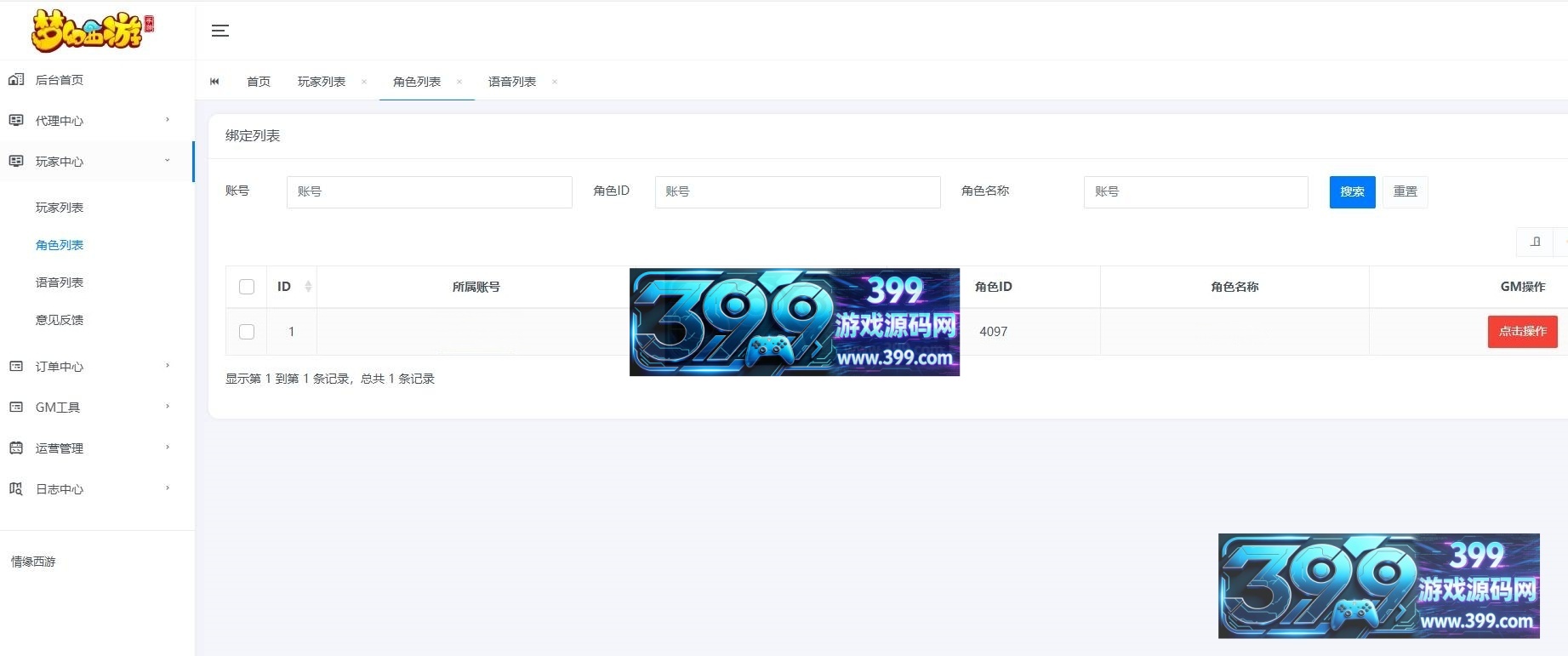Click the tab bar rewind-to-first icon
Screen dimensions: 1568x656
coord(214,82)
